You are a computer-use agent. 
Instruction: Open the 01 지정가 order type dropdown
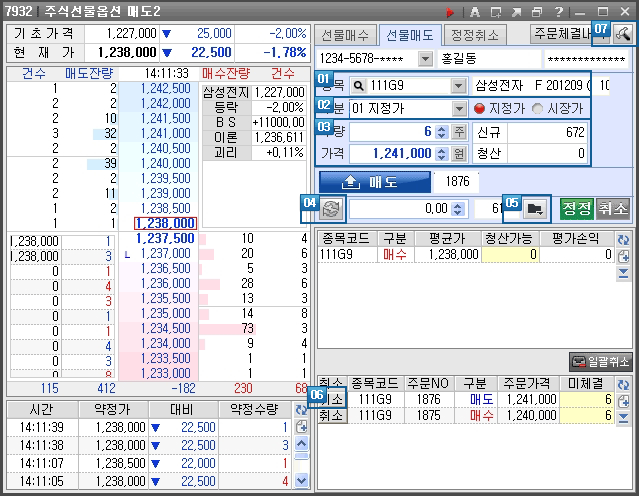pyautogui.click(x=458, y=108)
